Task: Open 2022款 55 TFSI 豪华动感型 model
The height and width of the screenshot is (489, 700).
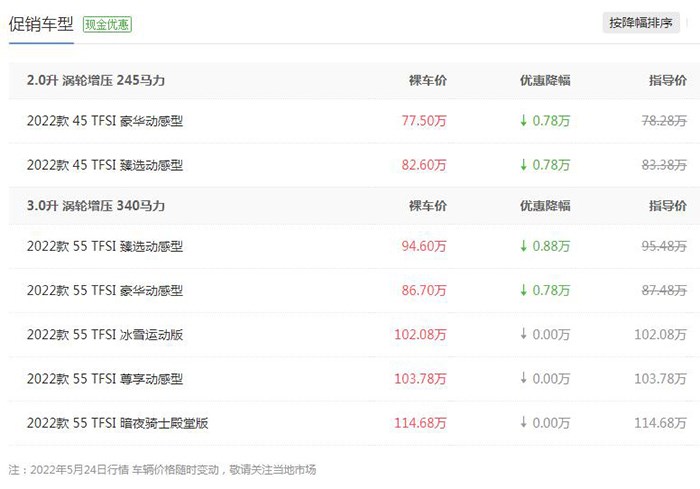Action: (x=105, y=290)
